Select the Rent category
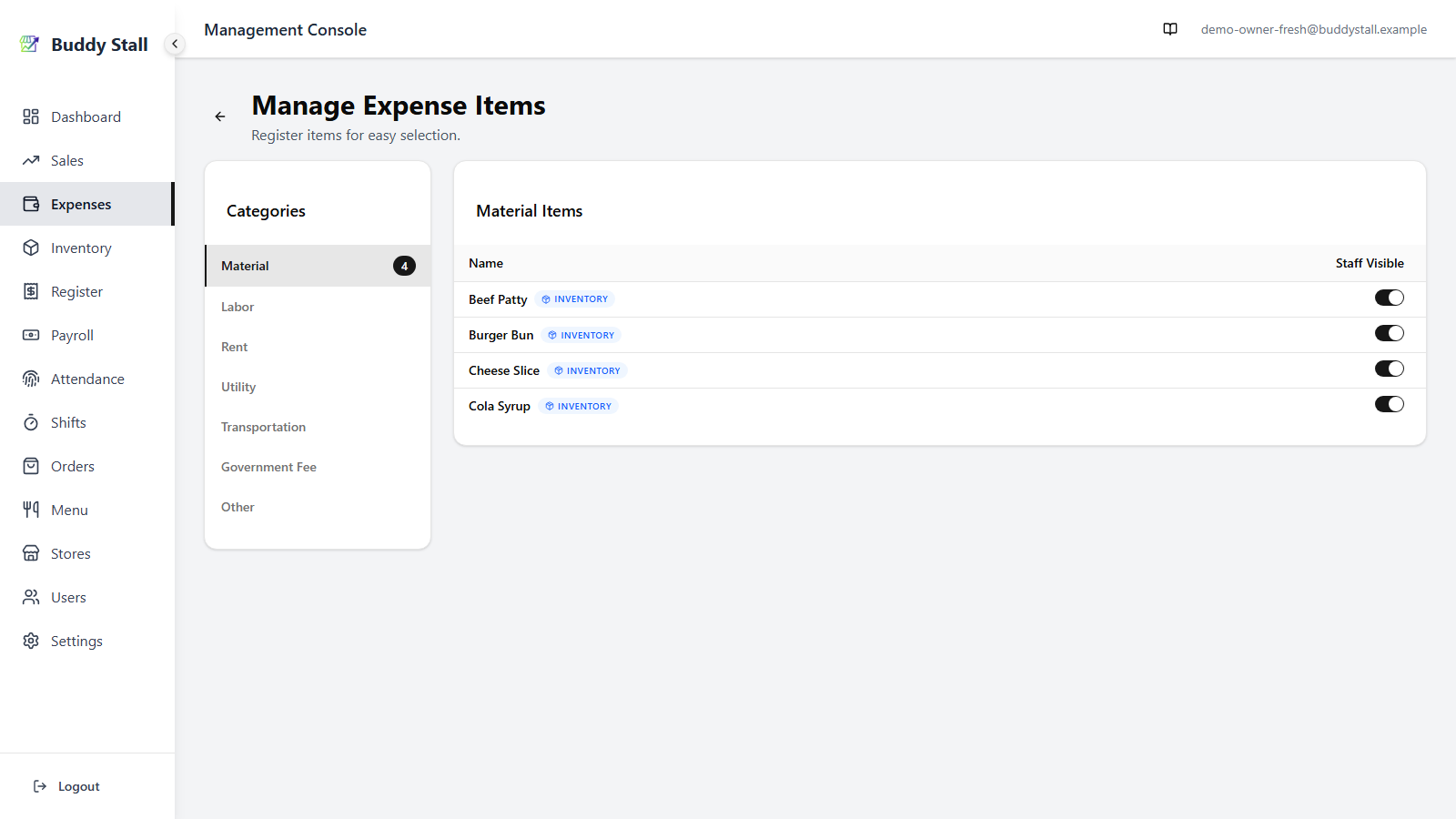The width and height of the screenshot is (1456, 819). pos(318,347)
